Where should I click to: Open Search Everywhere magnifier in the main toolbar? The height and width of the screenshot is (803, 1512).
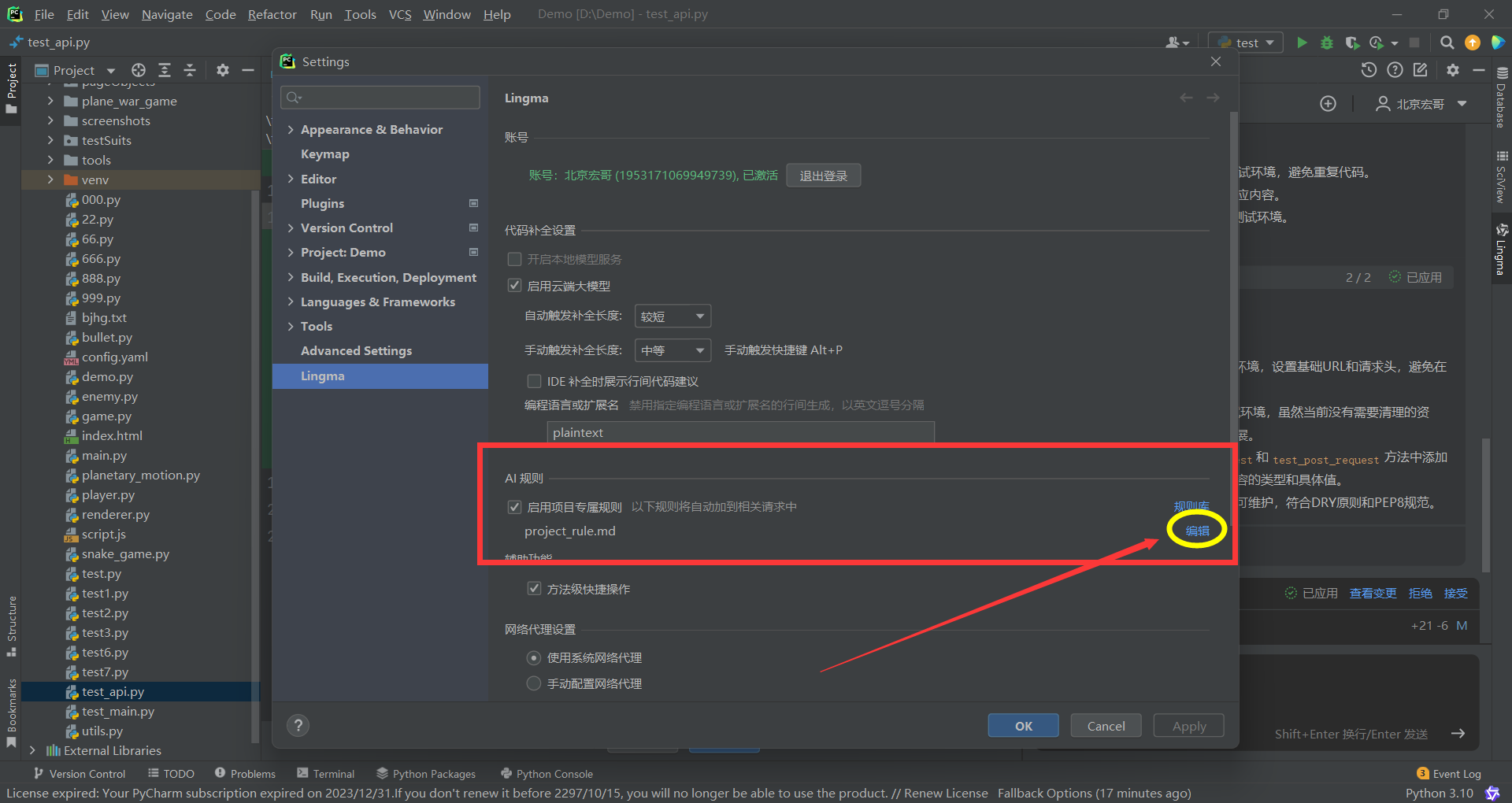coord(1447,43)
